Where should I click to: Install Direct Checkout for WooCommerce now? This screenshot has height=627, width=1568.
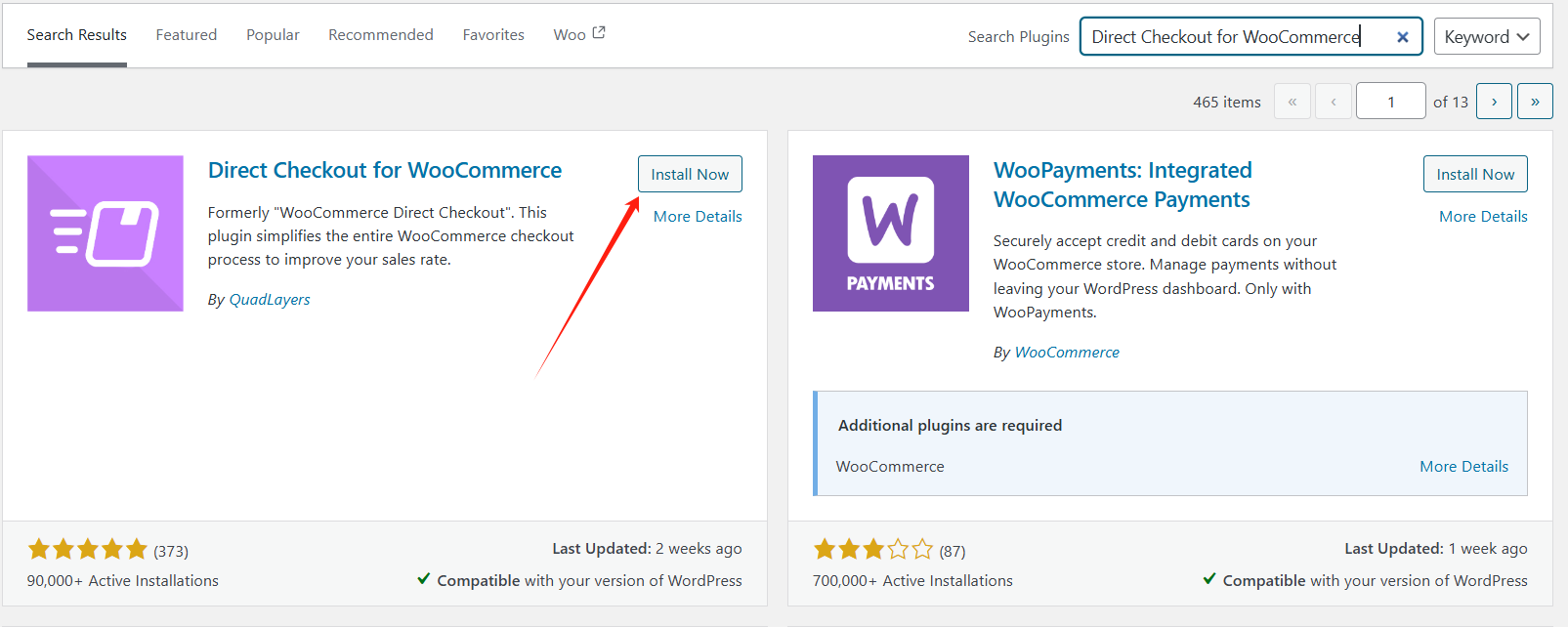pyautogui.click(x=690, y=173)
